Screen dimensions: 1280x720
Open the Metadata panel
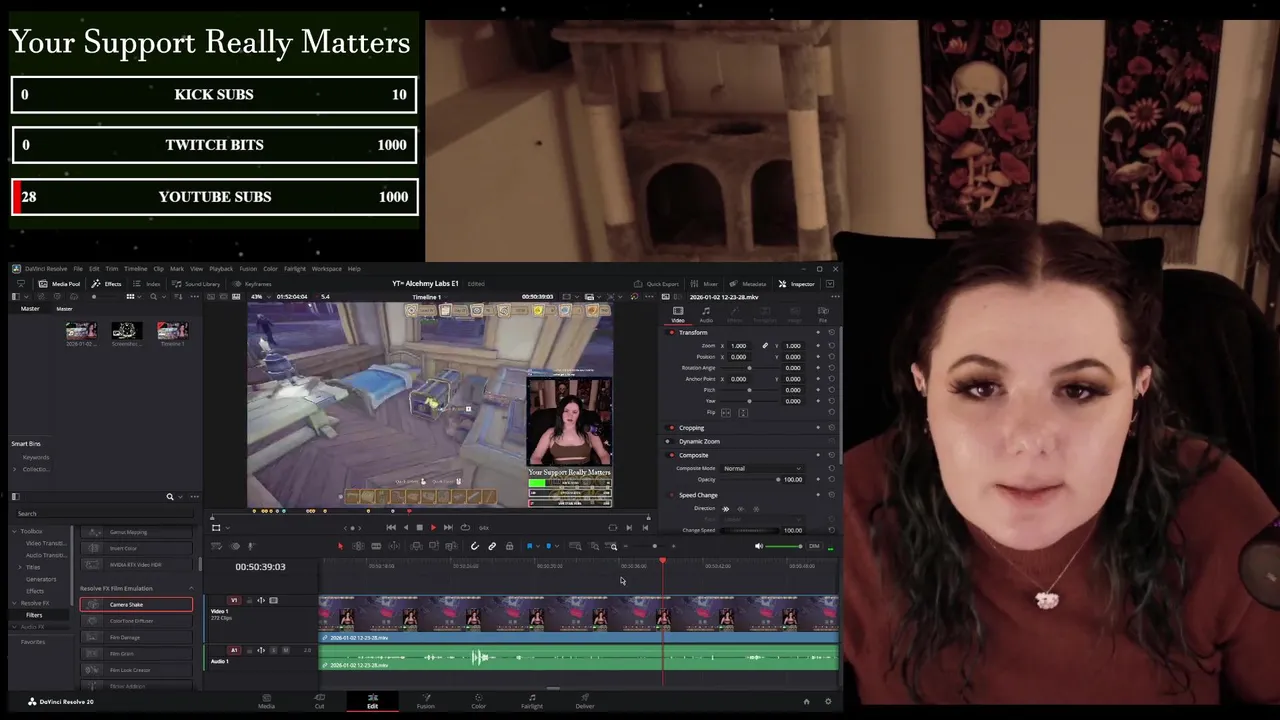(x=748, y=284)
